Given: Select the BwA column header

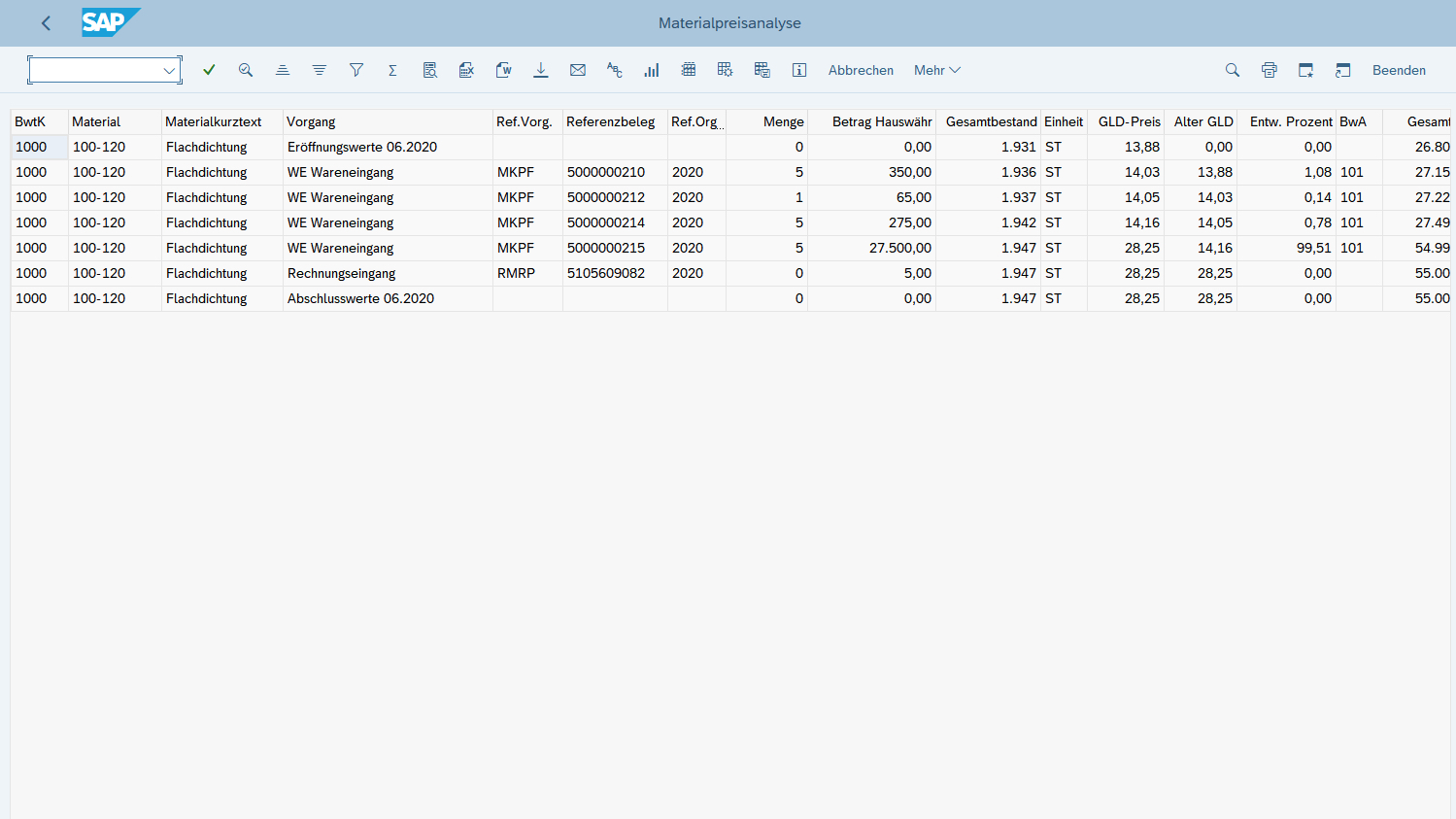Looking at the screenshot, I should pos(1359,121).
